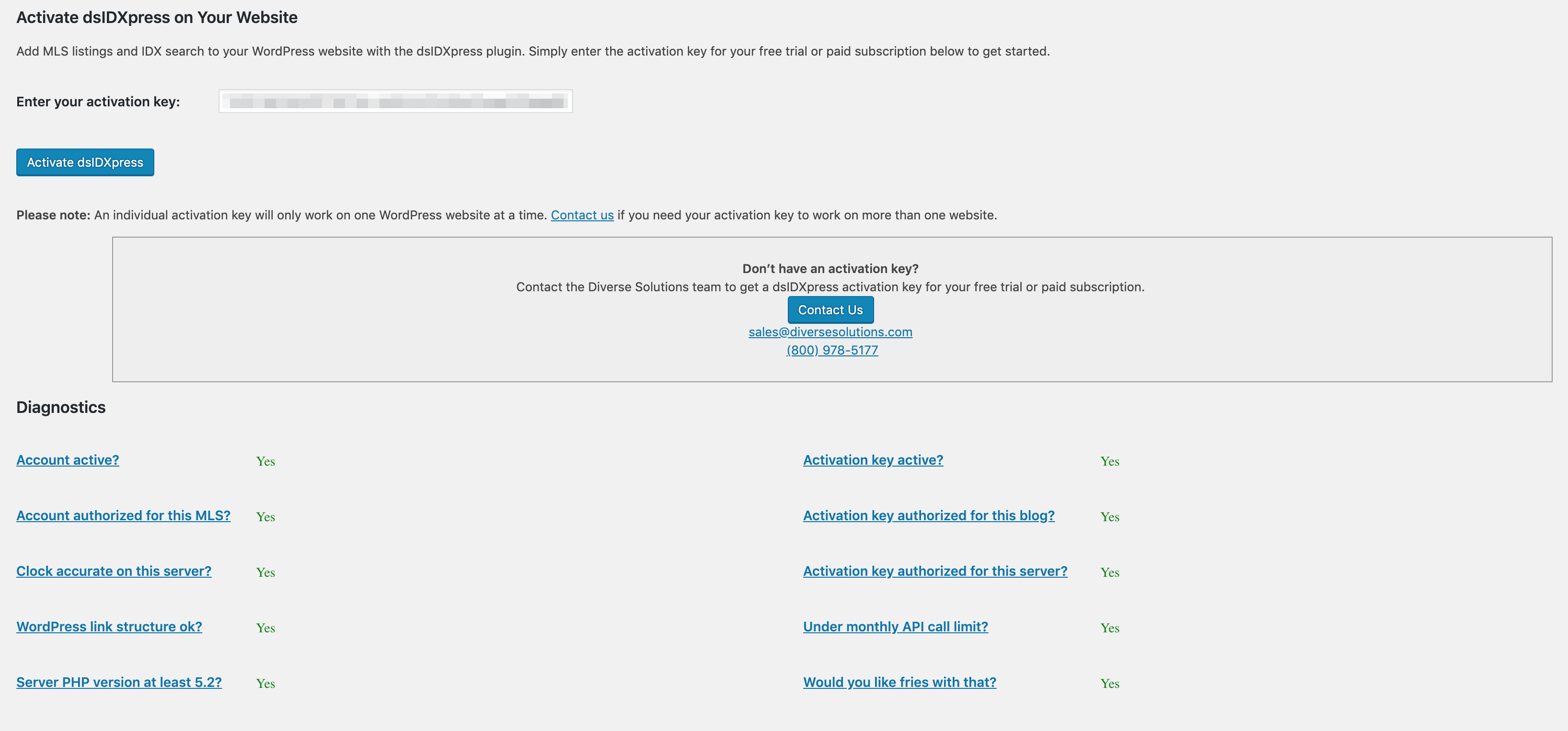Image resolution: width=1568 pixels, height=731 pixels.
Task: Click the Diagnostics section heading
Action: pyautogui.click(x=61, y=407)
